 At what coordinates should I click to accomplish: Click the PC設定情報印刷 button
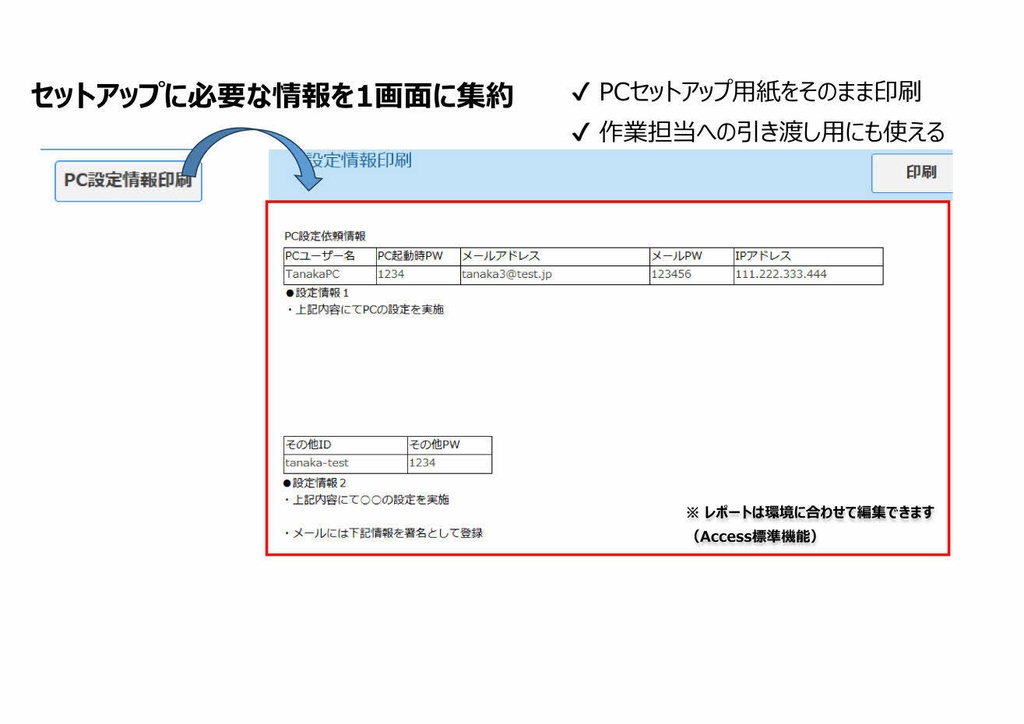click(x=128, y=181)
